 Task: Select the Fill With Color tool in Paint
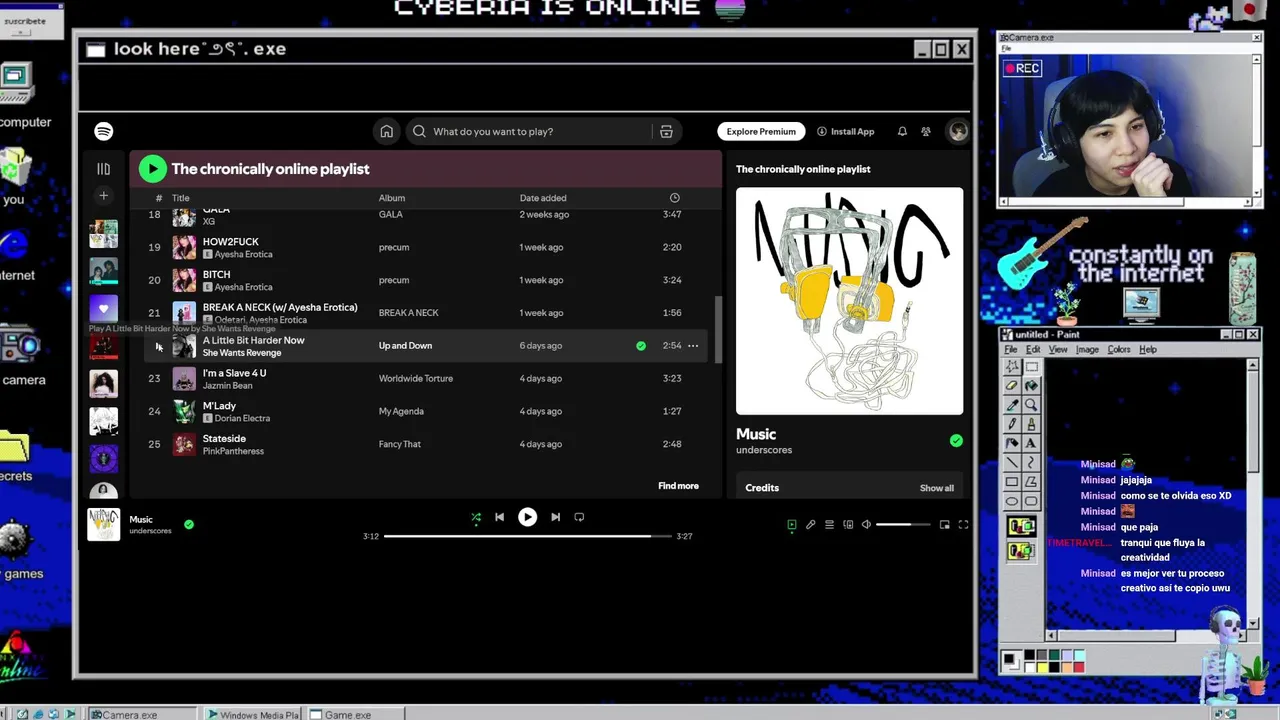[x=1031, y=385]
